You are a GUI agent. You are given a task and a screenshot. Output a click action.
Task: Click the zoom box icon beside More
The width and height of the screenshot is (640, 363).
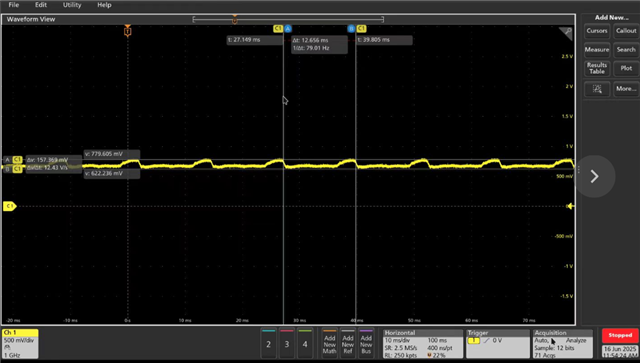coord(597,89)
